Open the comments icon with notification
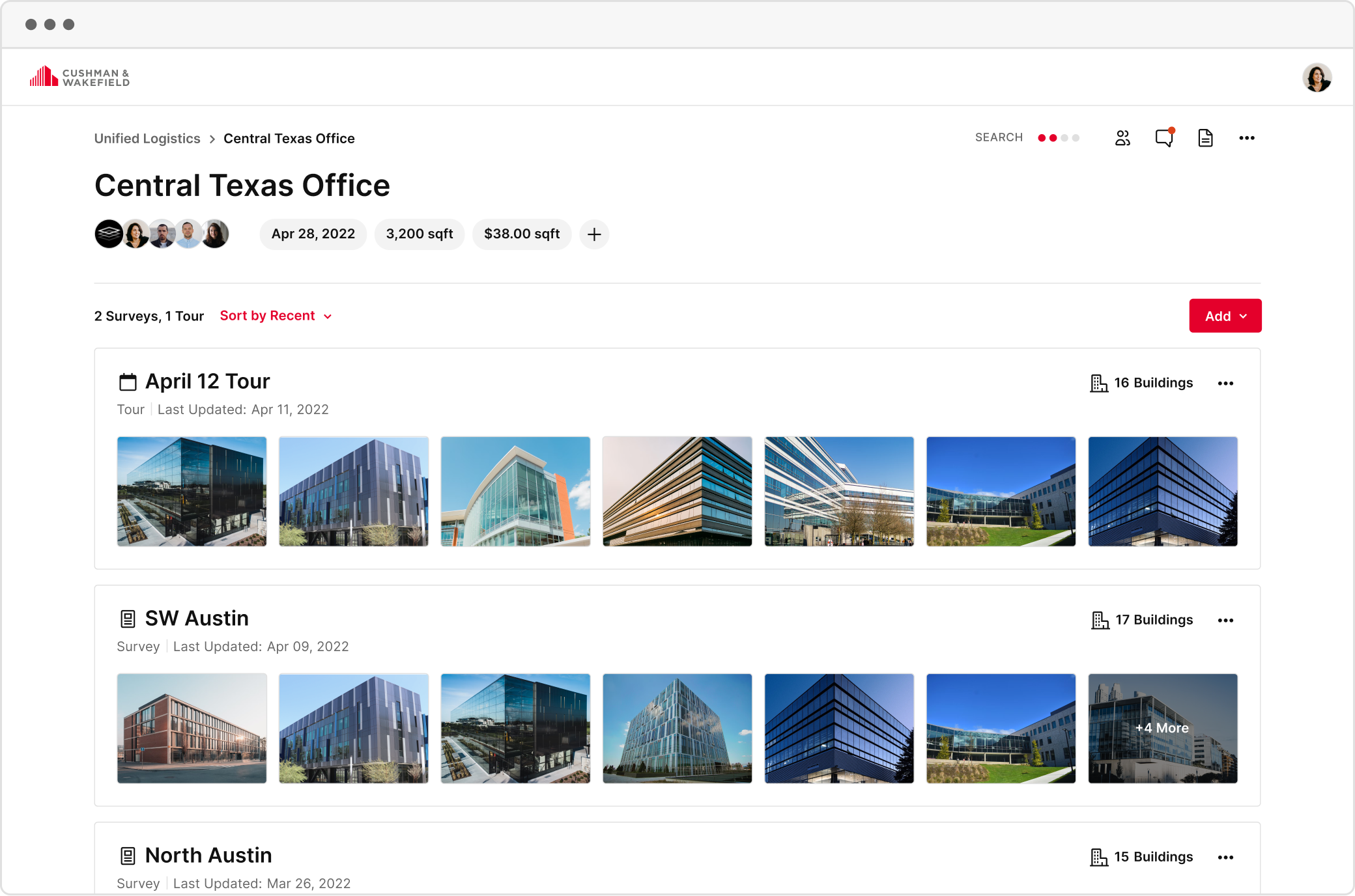The image size is (1355, 896). [x=1164, y=138]
